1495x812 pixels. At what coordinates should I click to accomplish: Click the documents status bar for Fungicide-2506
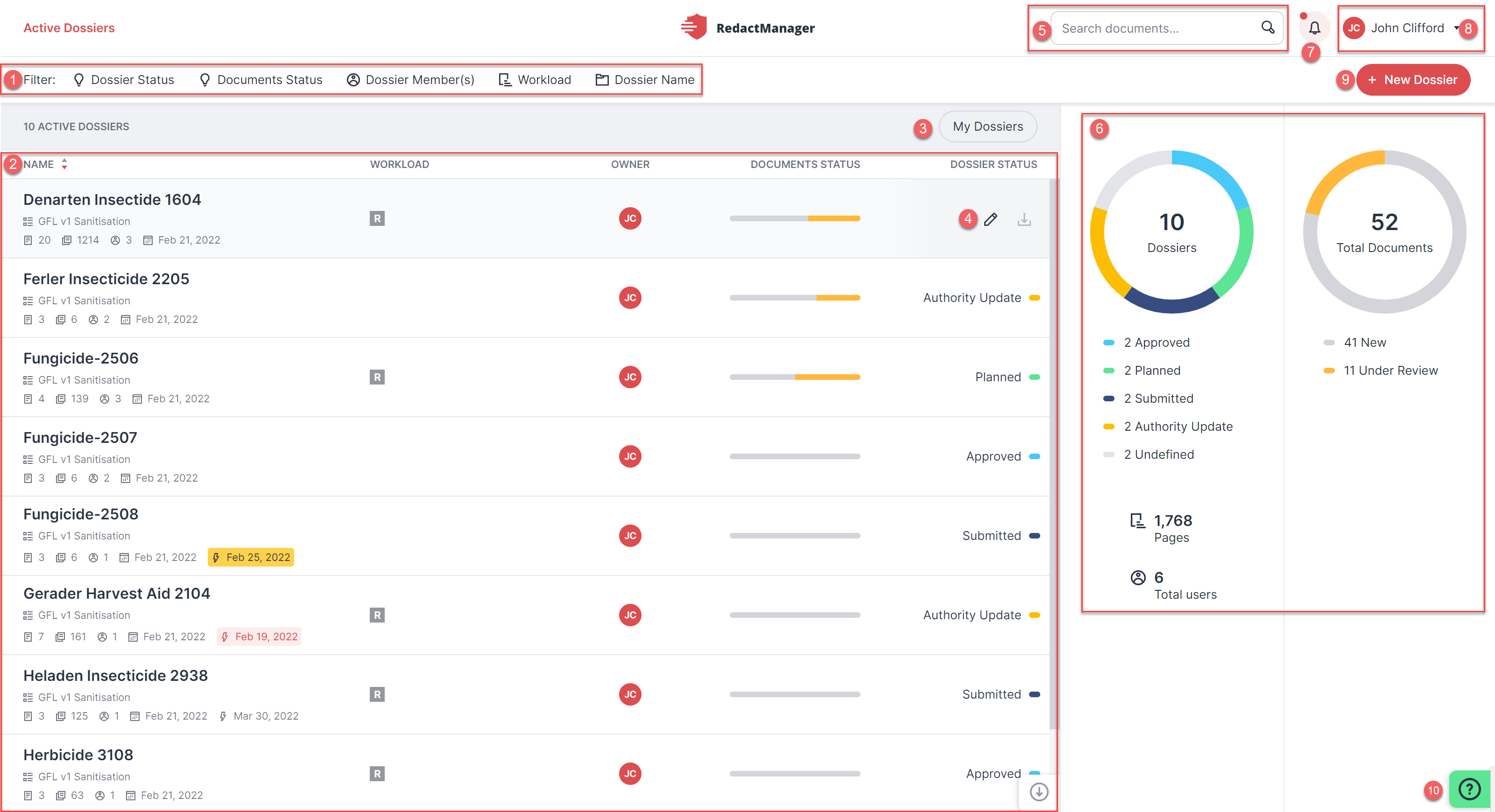click(x=795, y=377)
